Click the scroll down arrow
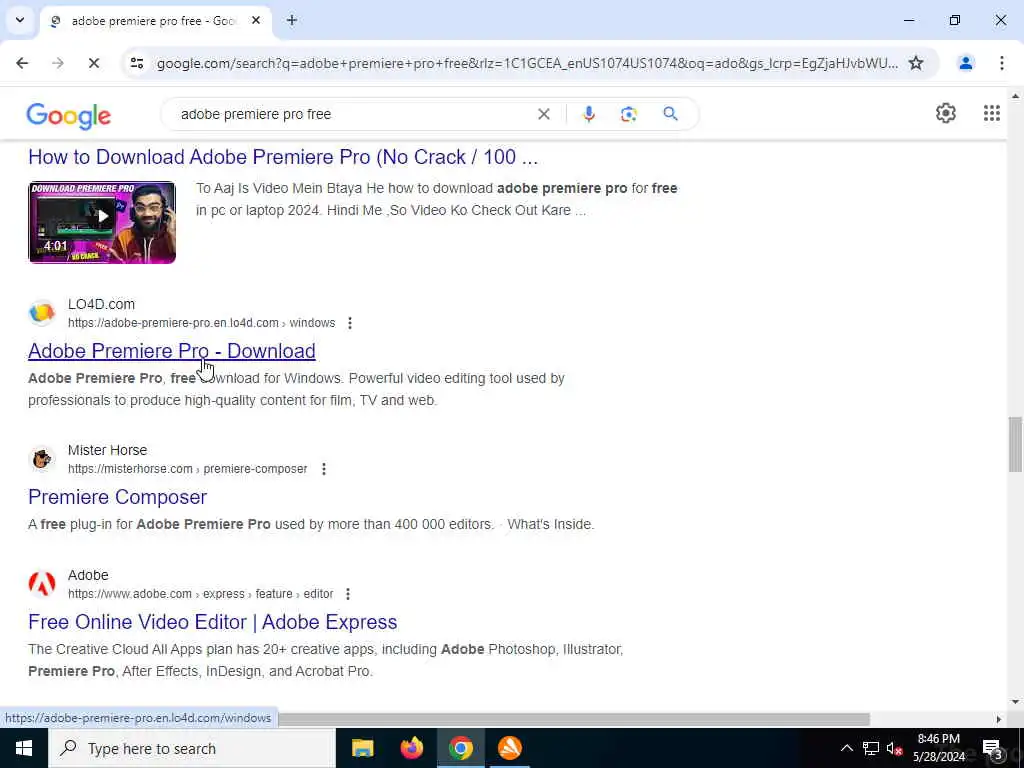The width and height of the screenshot is (1024, 768). 1015,702
